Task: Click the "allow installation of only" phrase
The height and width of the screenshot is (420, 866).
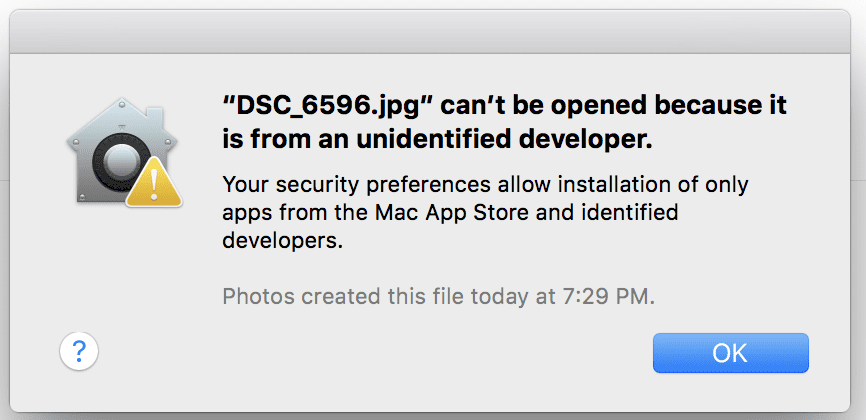Action: (x=622, y=184)
